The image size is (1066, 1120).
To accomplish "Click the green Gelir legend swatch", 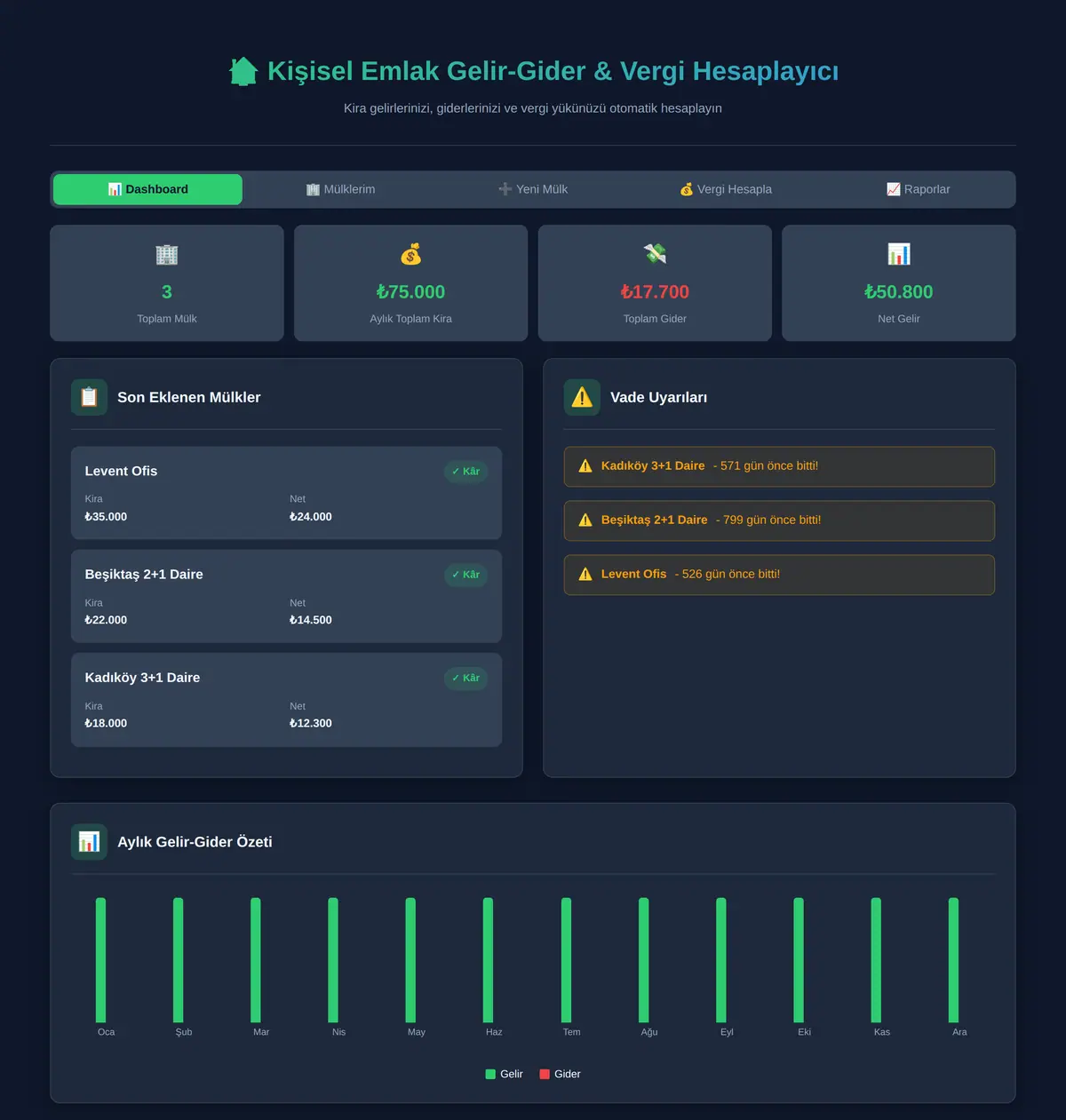I will point(490,1074).
